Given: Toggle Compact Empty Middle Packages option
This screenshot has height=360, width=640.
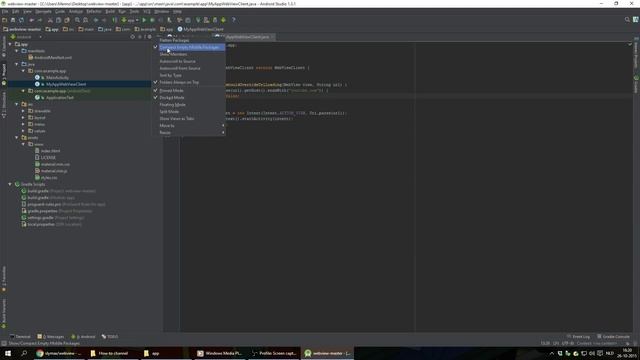Looking at the screenshot, I should point(189,47).
